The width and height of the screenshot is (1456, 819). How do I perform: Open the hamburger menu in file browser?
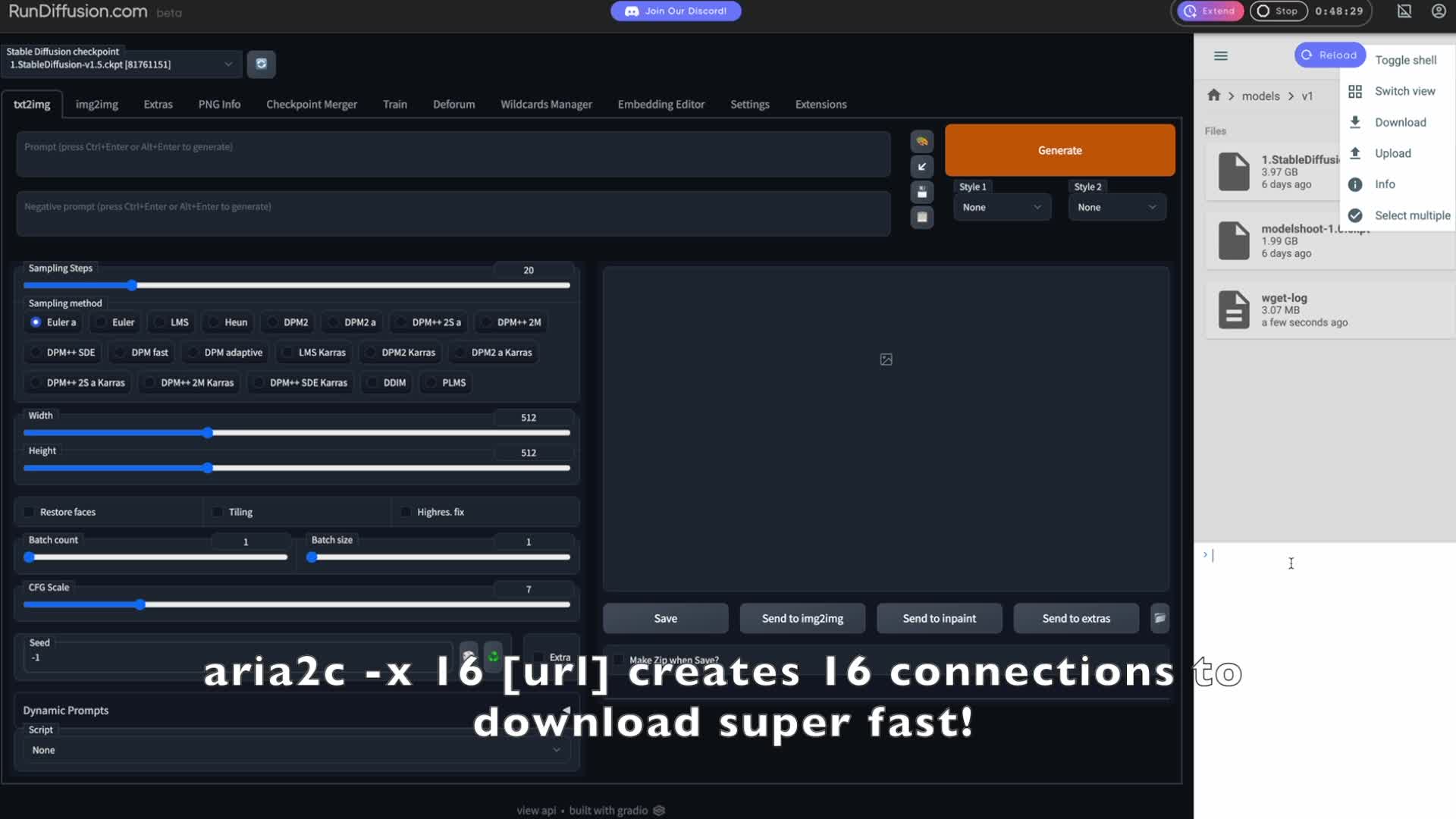[x=1221, y=55]
